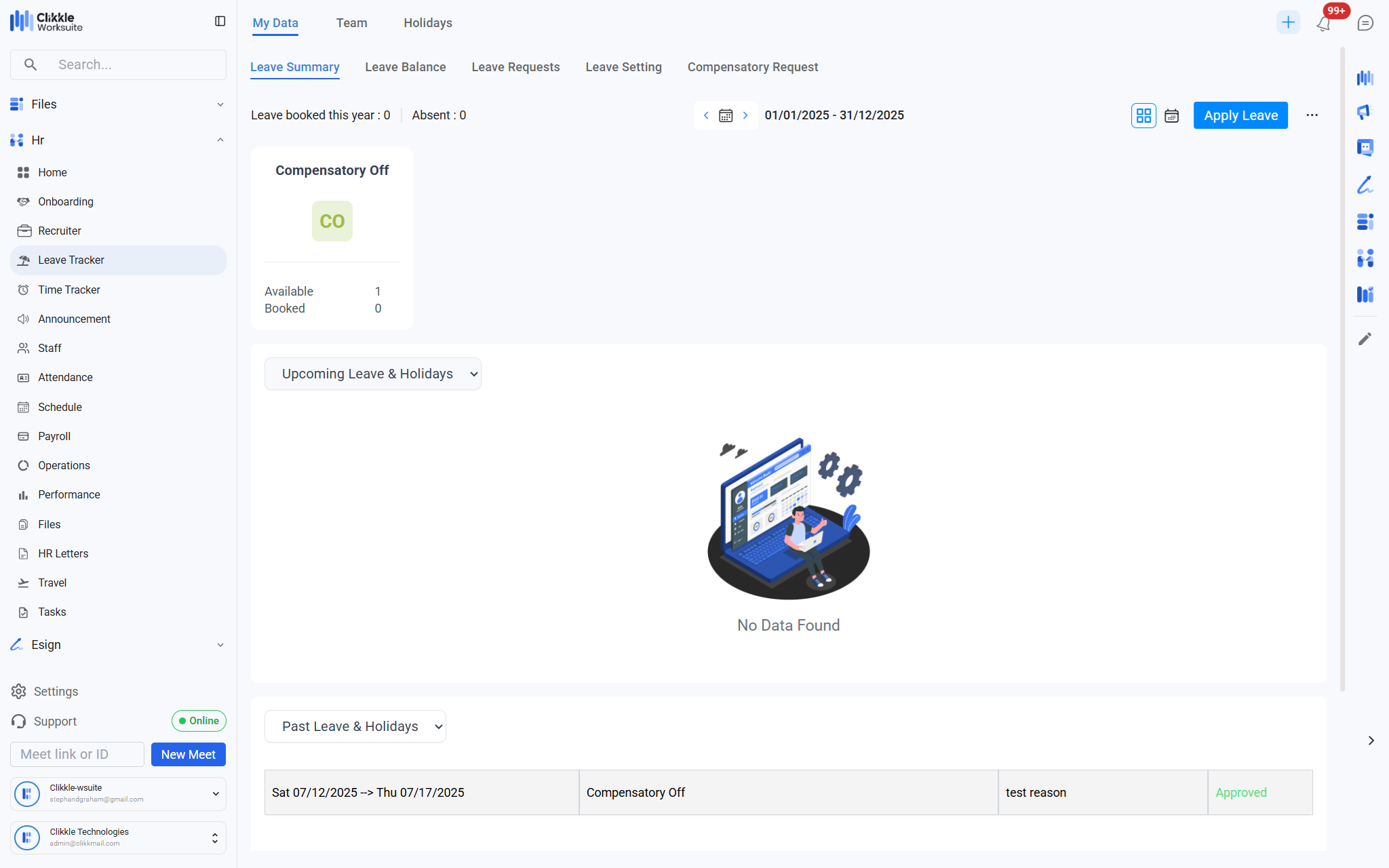Switch to calendar view layout

[x=1171, y=115]
